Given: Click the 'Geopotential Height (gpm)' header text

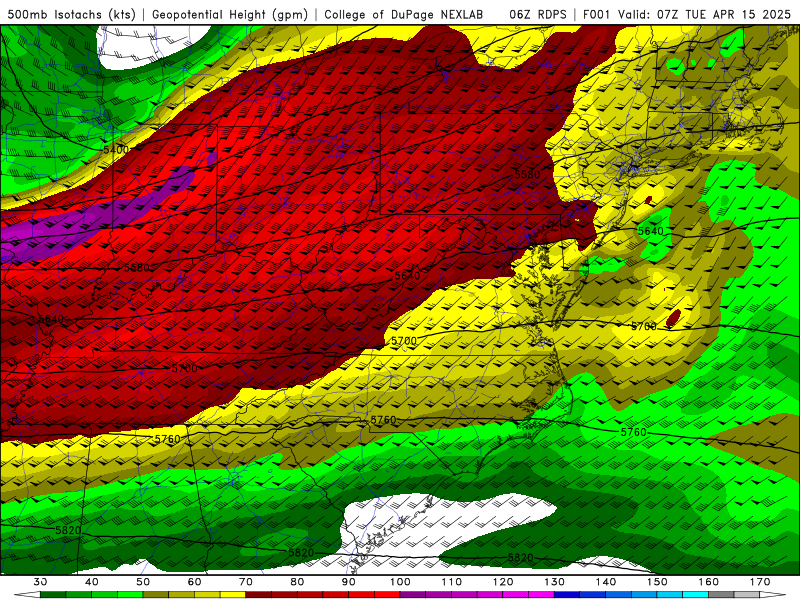Looking at the screenshot, I should tap(230, 15).
